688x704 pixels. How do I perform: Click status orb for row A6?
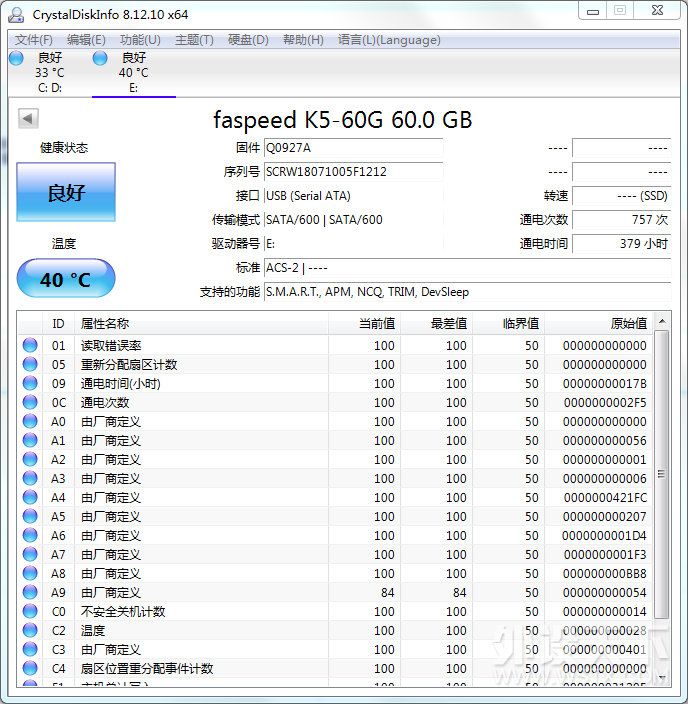(30, 535)
